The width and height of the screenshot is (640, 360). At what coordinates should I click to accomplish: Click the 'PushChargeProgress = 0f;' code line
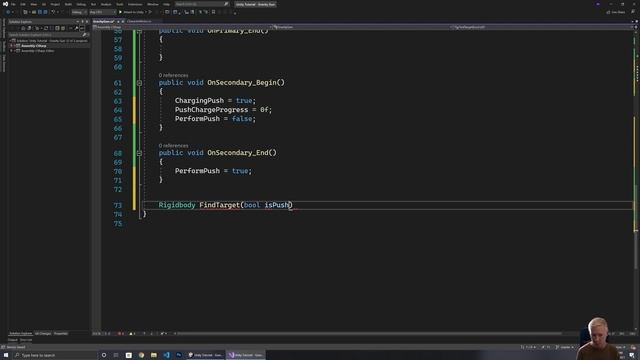[x=223, y=110]
